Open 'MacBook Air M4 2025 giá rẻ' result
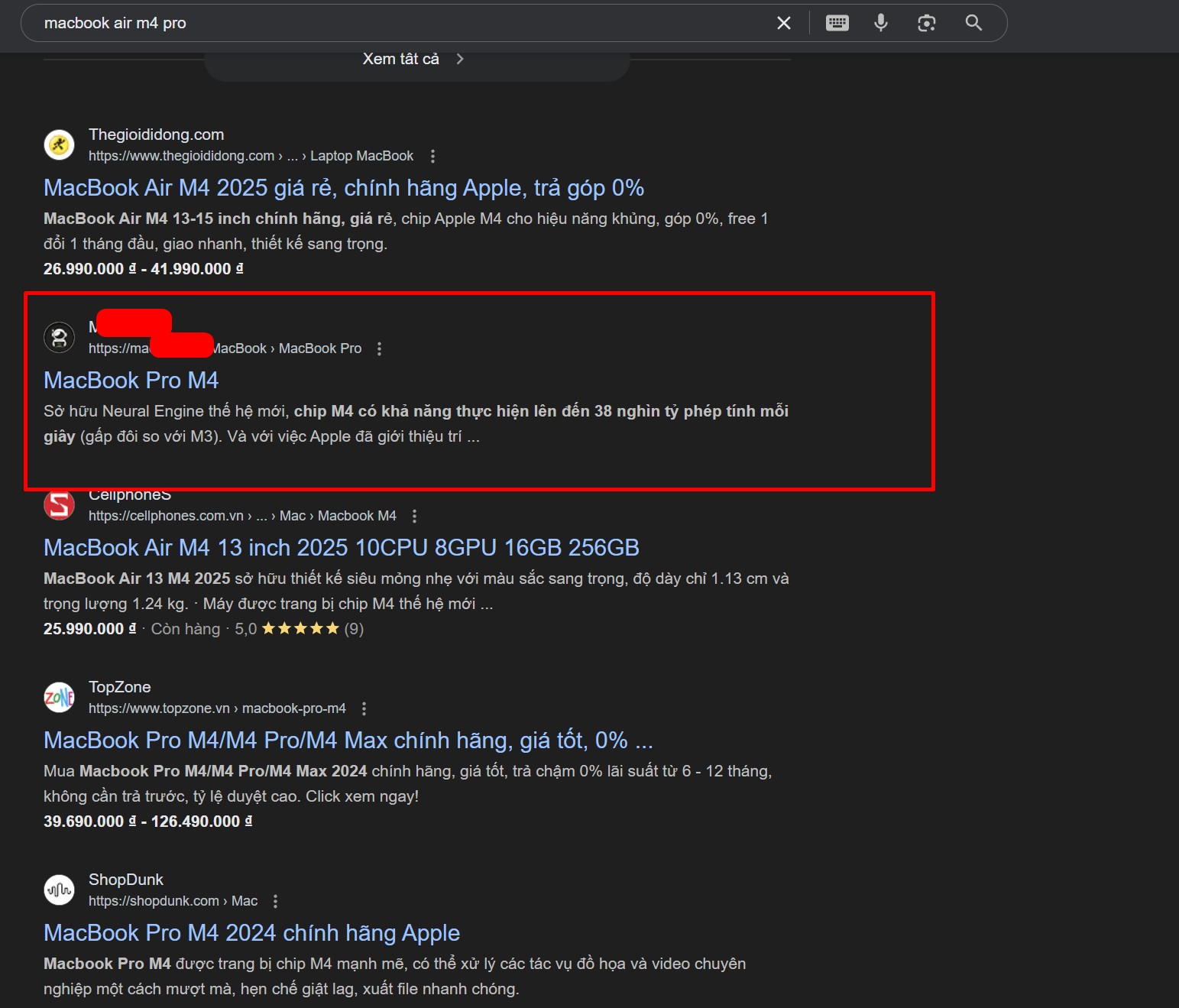 (x=344, y=188)
